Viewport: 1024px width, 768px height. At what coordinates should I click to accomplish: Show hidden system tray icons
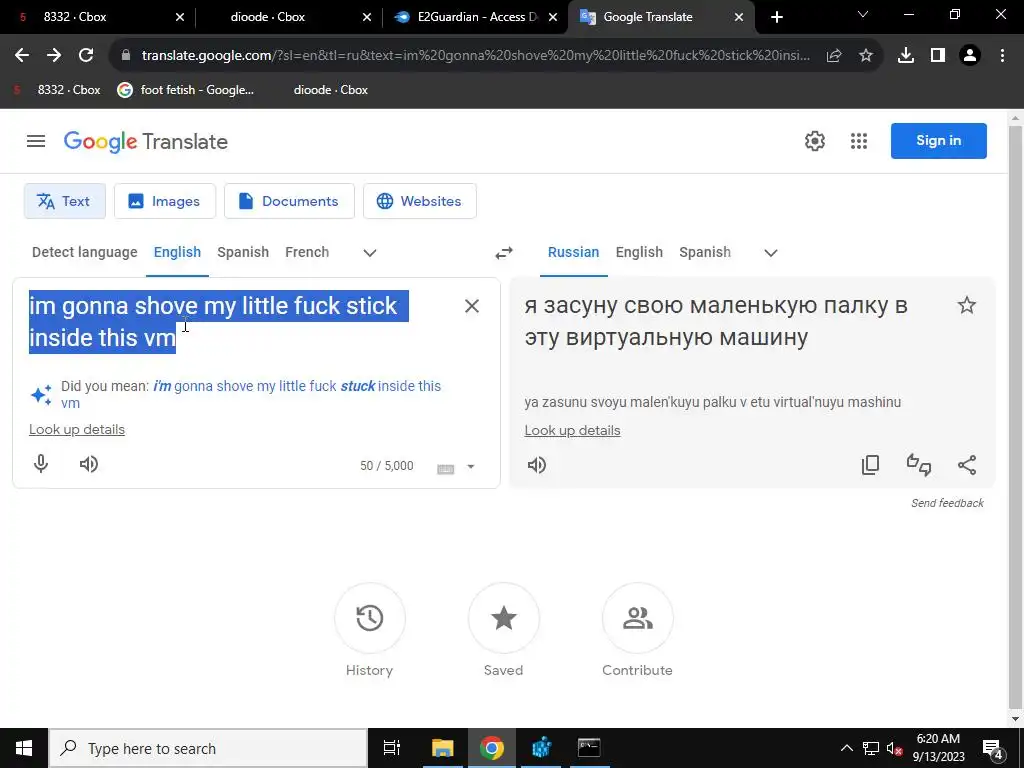coord(846,748)
